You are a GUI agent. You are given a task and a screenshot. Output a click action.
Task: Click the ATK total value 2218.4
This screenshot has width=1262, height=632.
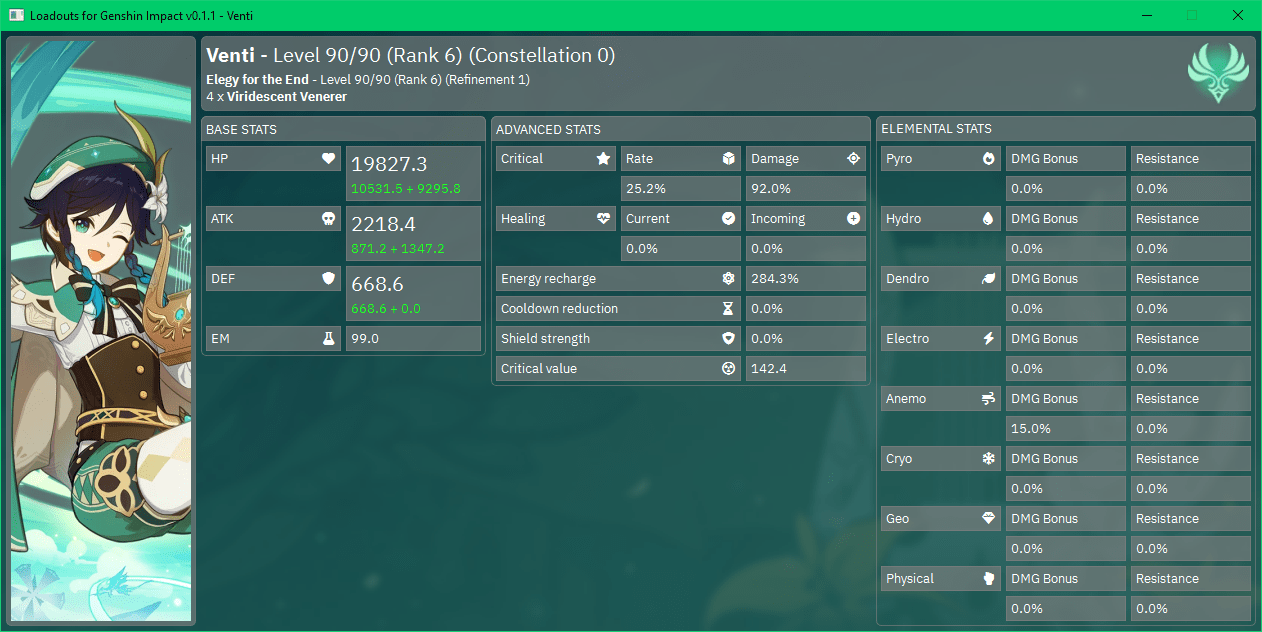click(383, 225)
